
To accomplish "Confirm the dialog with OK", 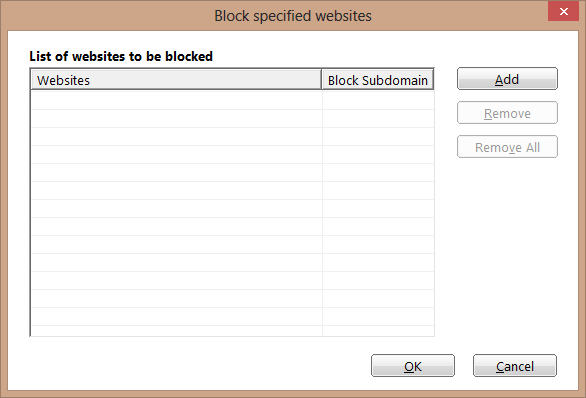I will [413, 366].
